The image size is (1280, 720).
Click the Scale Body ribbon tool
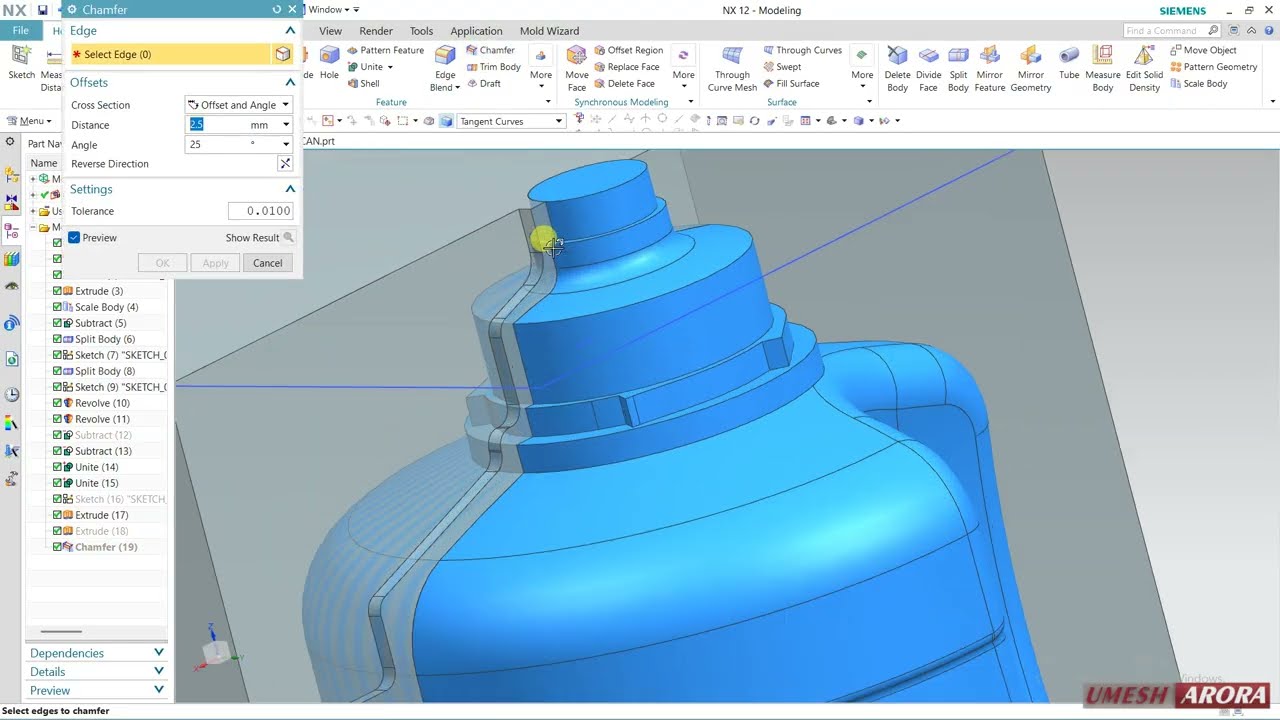[1198, 84]
